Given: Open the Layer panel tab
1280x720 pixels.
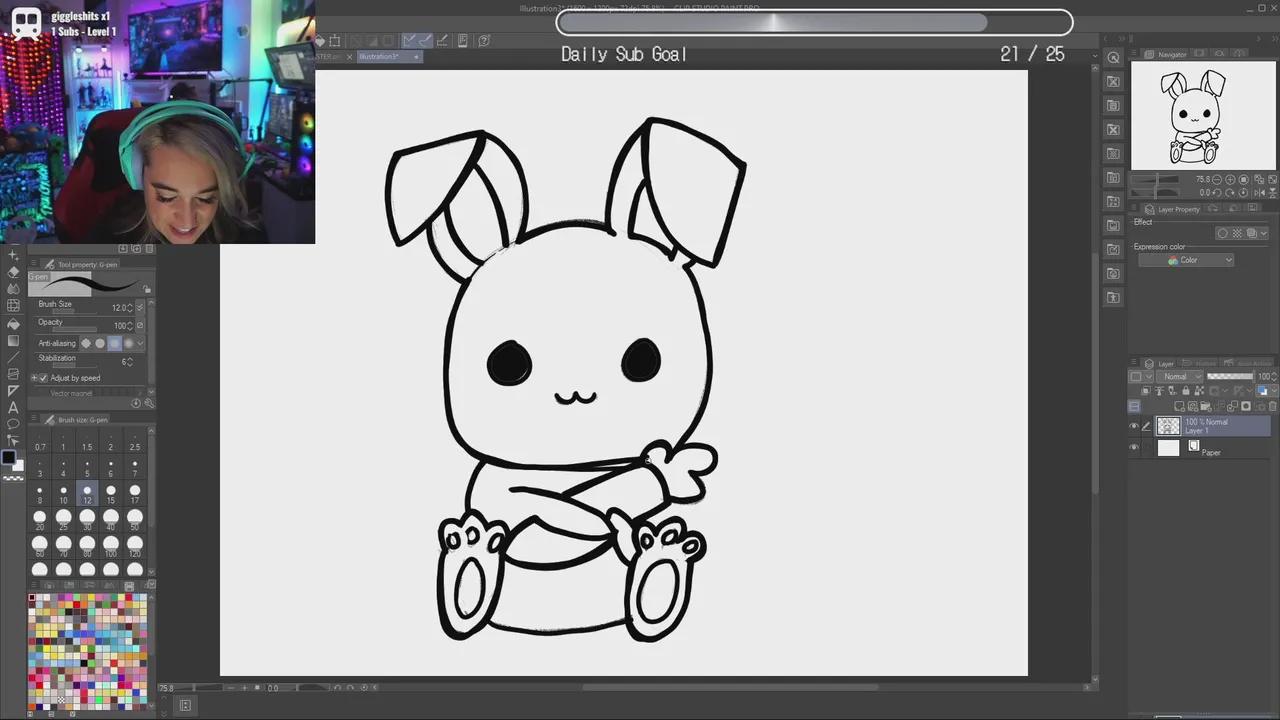Looking at the screenshot, I should click(1160, 364).
